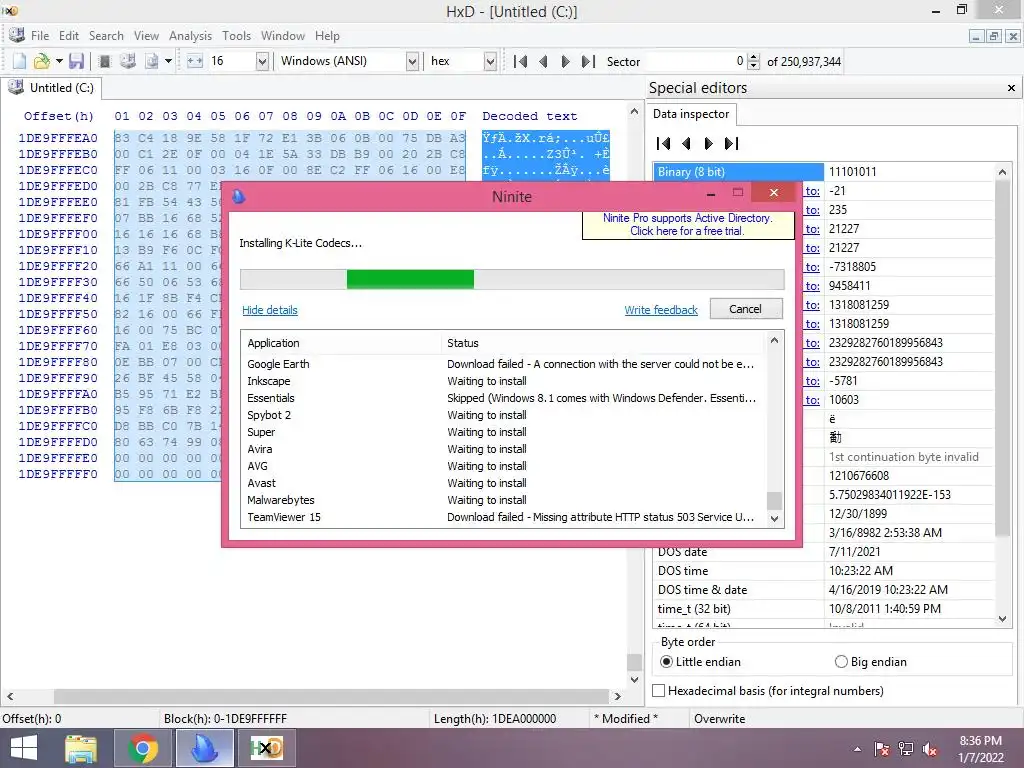Click the Data inspector scroll down arrow
Image resolution: width=1024 pixels, height=768 pixels.
click(x=1002, y=618)
